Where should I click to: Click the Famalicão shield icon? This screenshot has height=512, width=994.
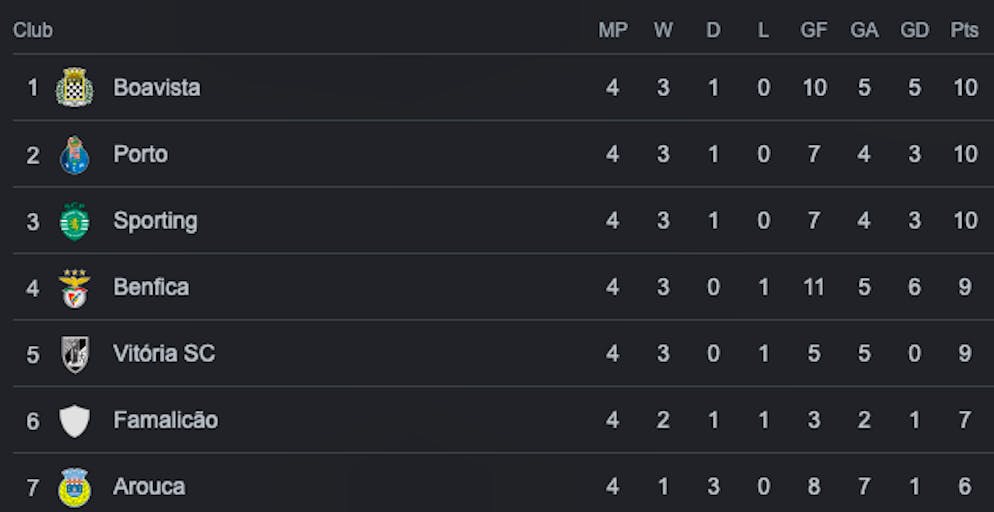(x=75, y=421)
